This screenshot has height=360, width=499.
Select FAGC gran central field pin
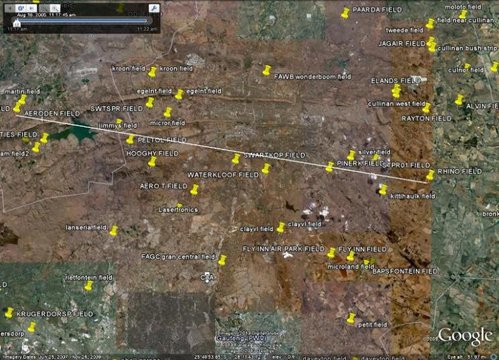point(222,260)
